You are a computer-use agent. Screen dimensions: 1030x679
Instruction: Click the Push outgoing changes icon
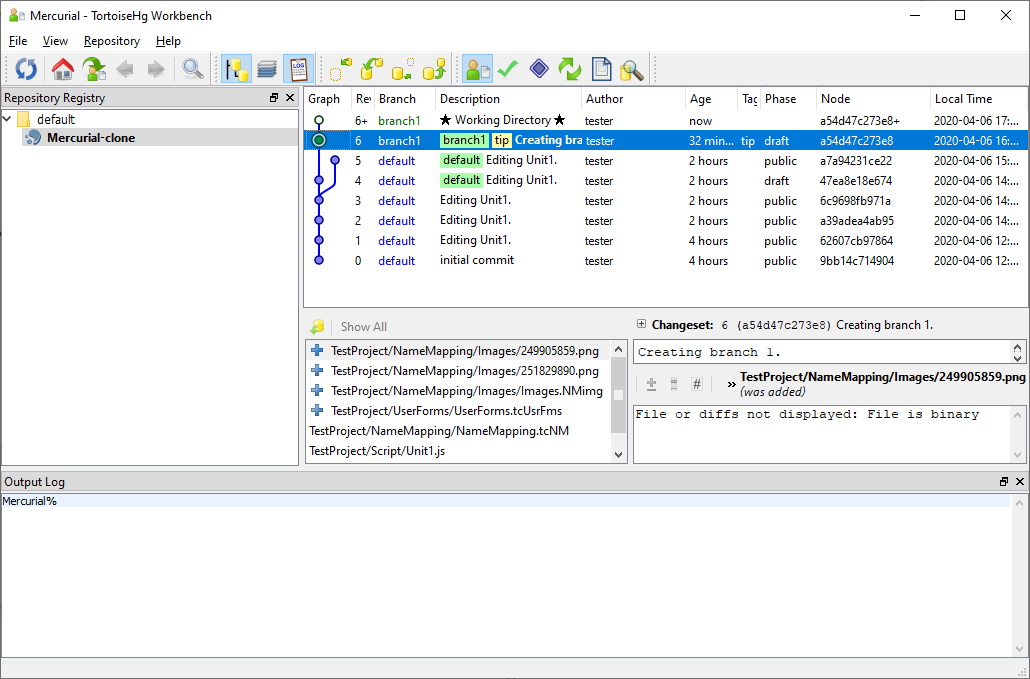coord(434,69)
